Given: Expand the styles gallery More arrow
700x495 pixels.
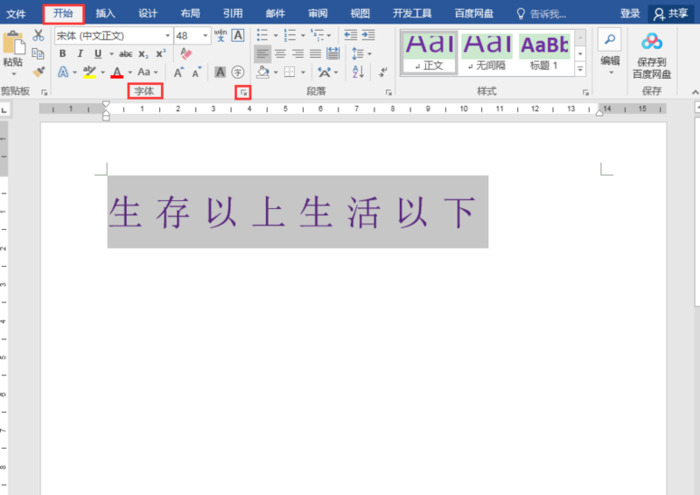Looking at the screenshot, I should [580, 69].
